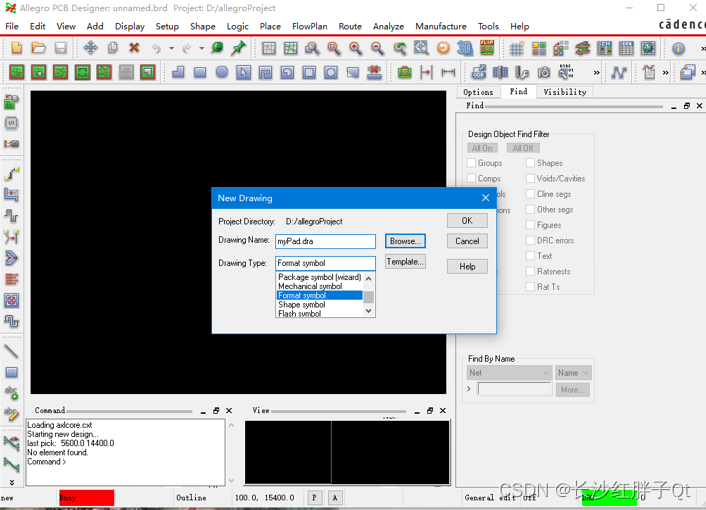This screenshot has height=510, width=706.
Task: Open the Undo history dropdown arrow
Action: point(172,48)
